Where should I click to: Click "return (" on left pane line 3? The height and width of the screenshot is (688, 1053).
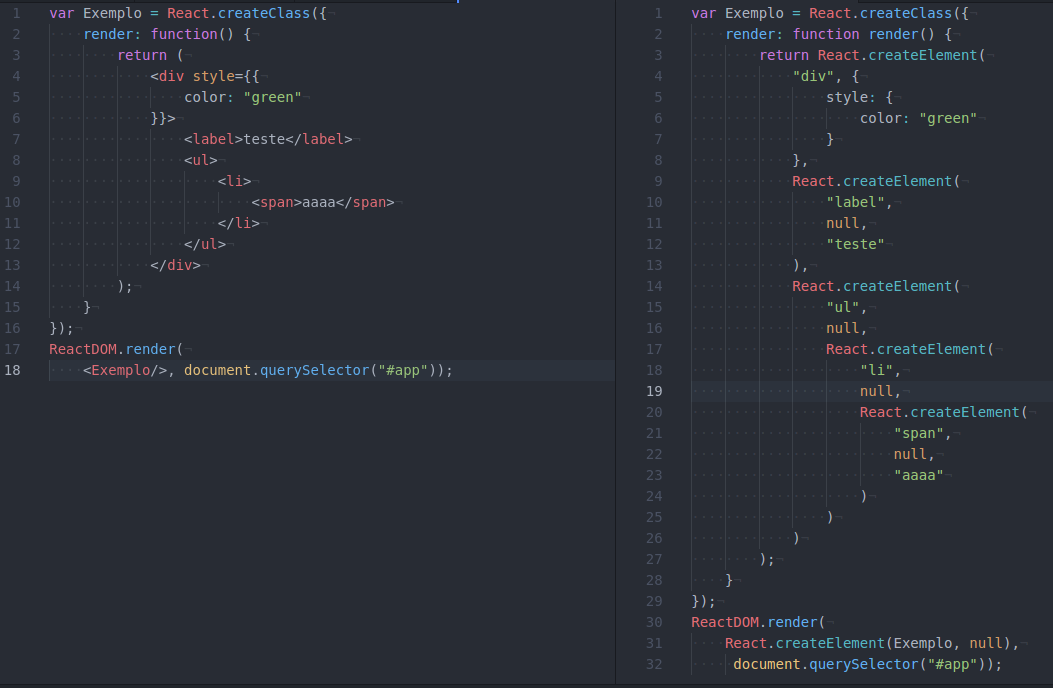click(x=150, y=55)
